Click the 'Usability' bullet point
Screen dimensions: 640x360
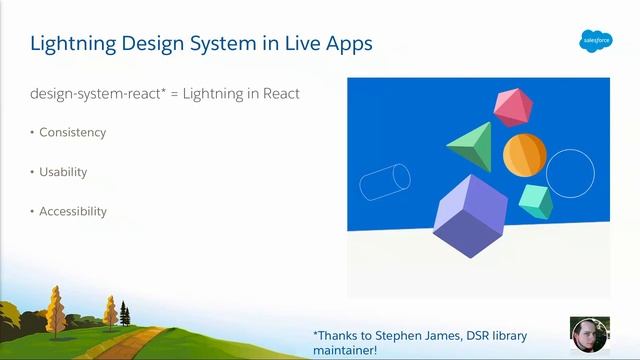(x=59, y=172)
